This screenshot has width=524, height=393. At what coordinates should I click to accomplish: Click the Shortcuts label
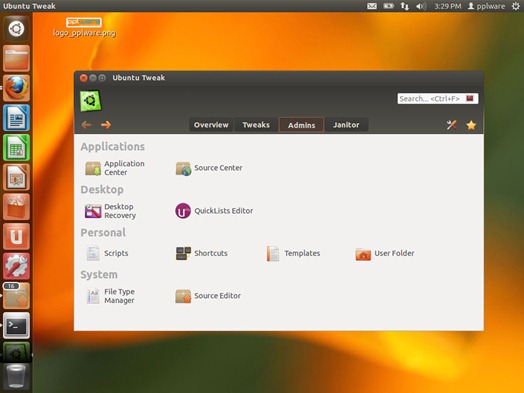211,253
